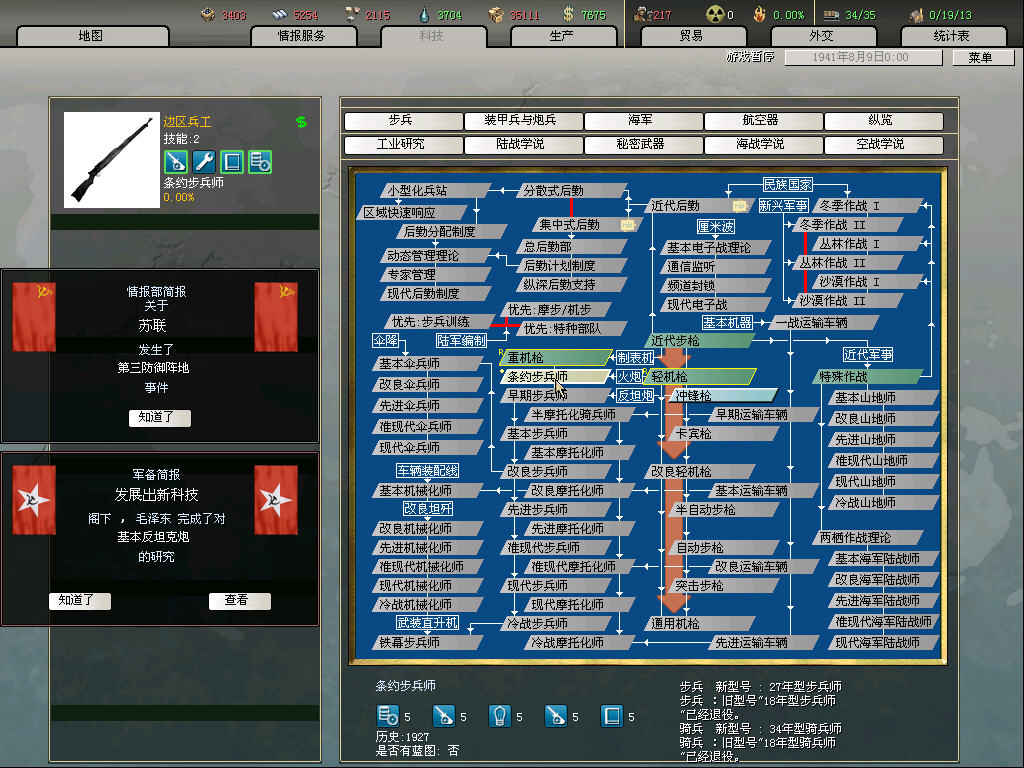The image size is (1024, 768).
Task: Select the 基本山地师 technology node
Action: tap(884, 398)
